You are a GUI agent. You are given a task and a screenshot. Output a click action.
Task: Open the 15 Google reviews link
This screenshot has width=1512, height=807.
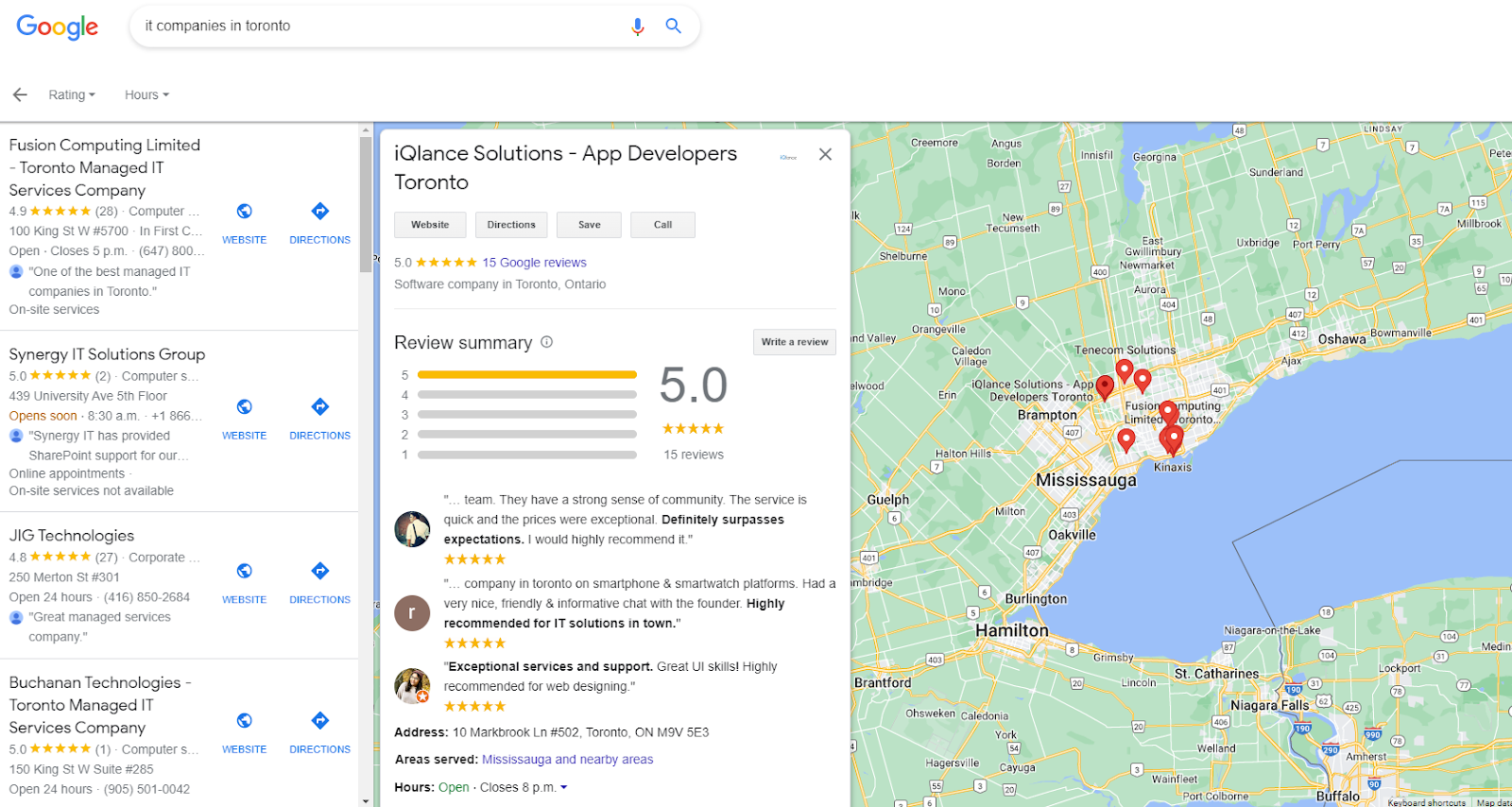534,263
